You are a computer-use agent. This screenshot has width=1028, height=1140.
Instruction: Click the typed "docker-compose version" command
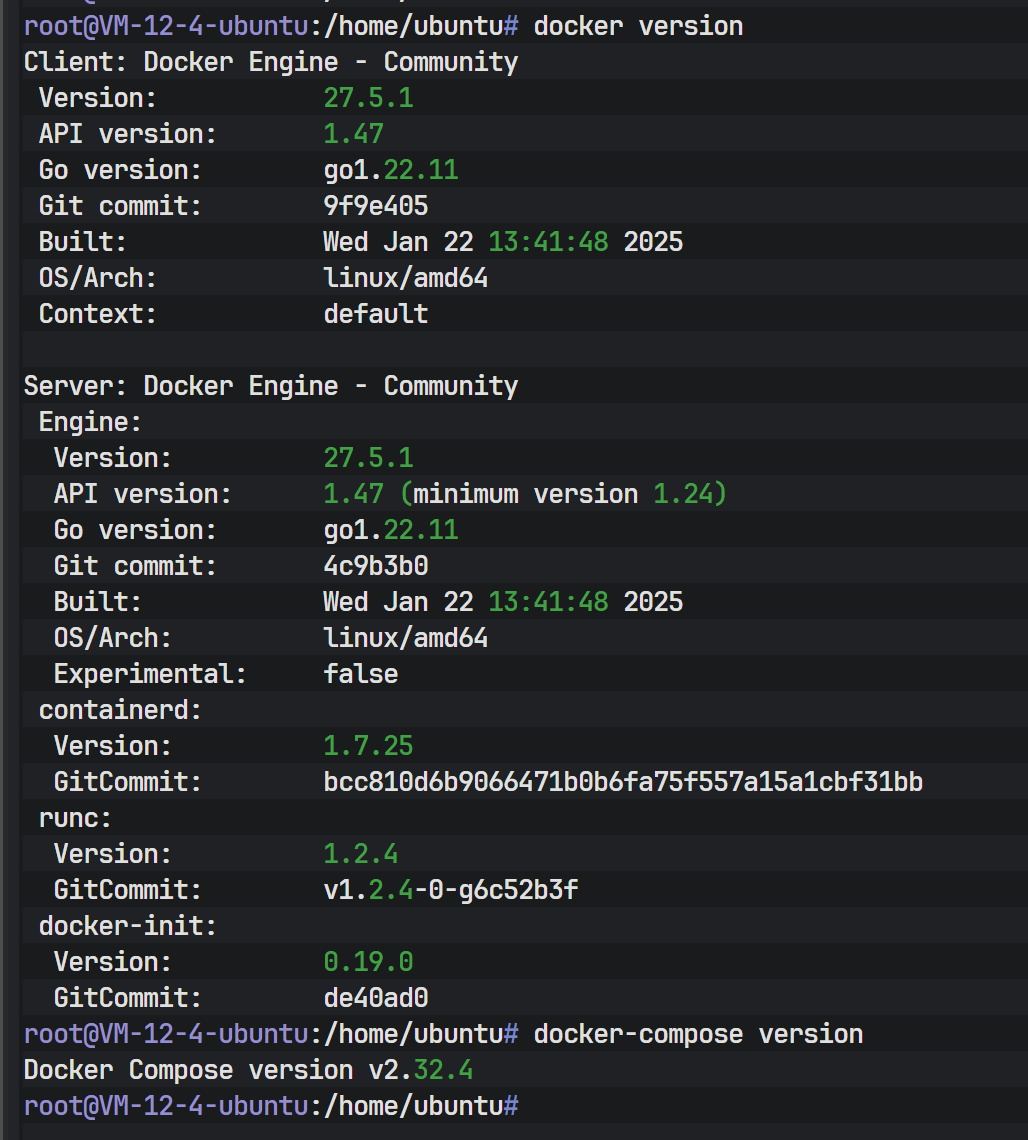pyautogui.click(x=698, y=1034)
